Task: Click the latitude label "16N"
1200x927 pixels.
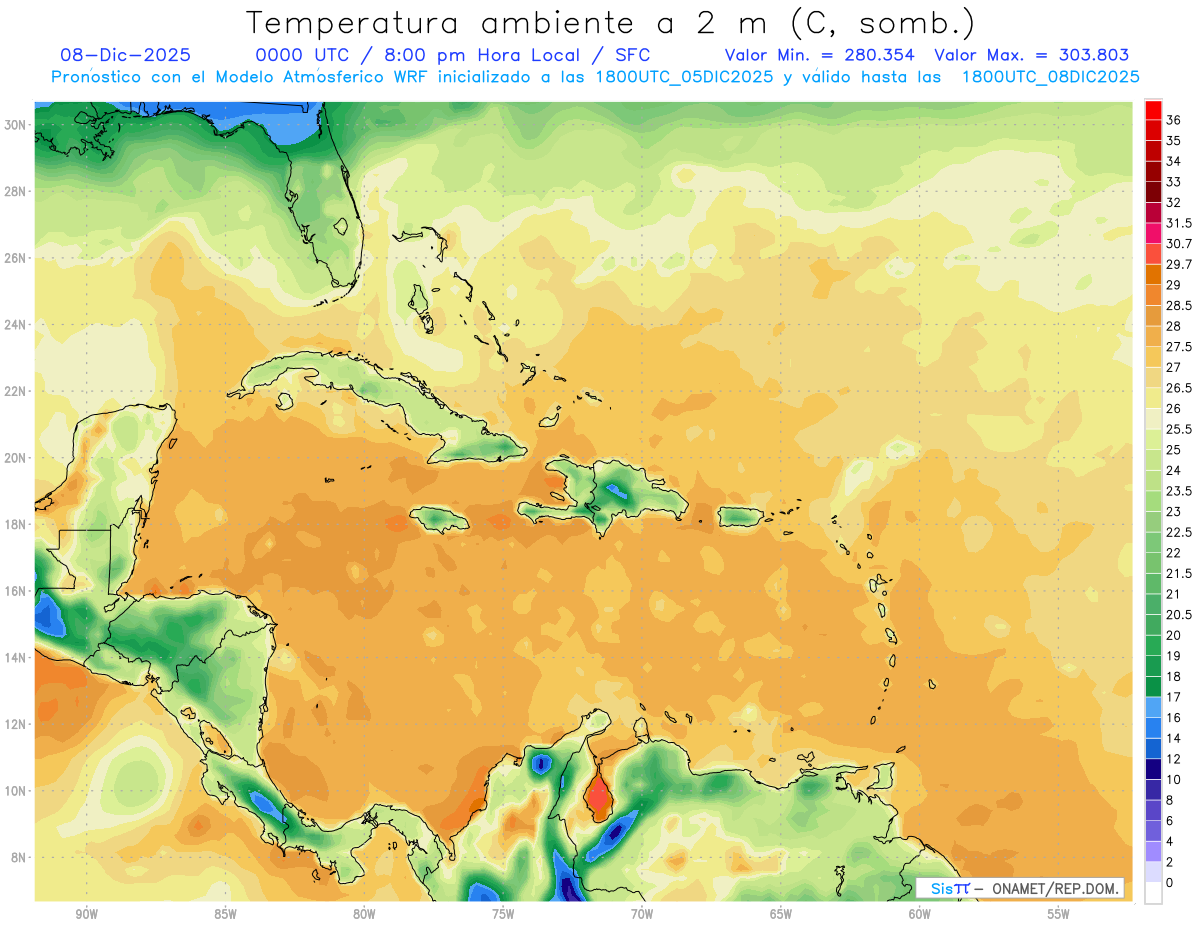Action: [15, 591]
